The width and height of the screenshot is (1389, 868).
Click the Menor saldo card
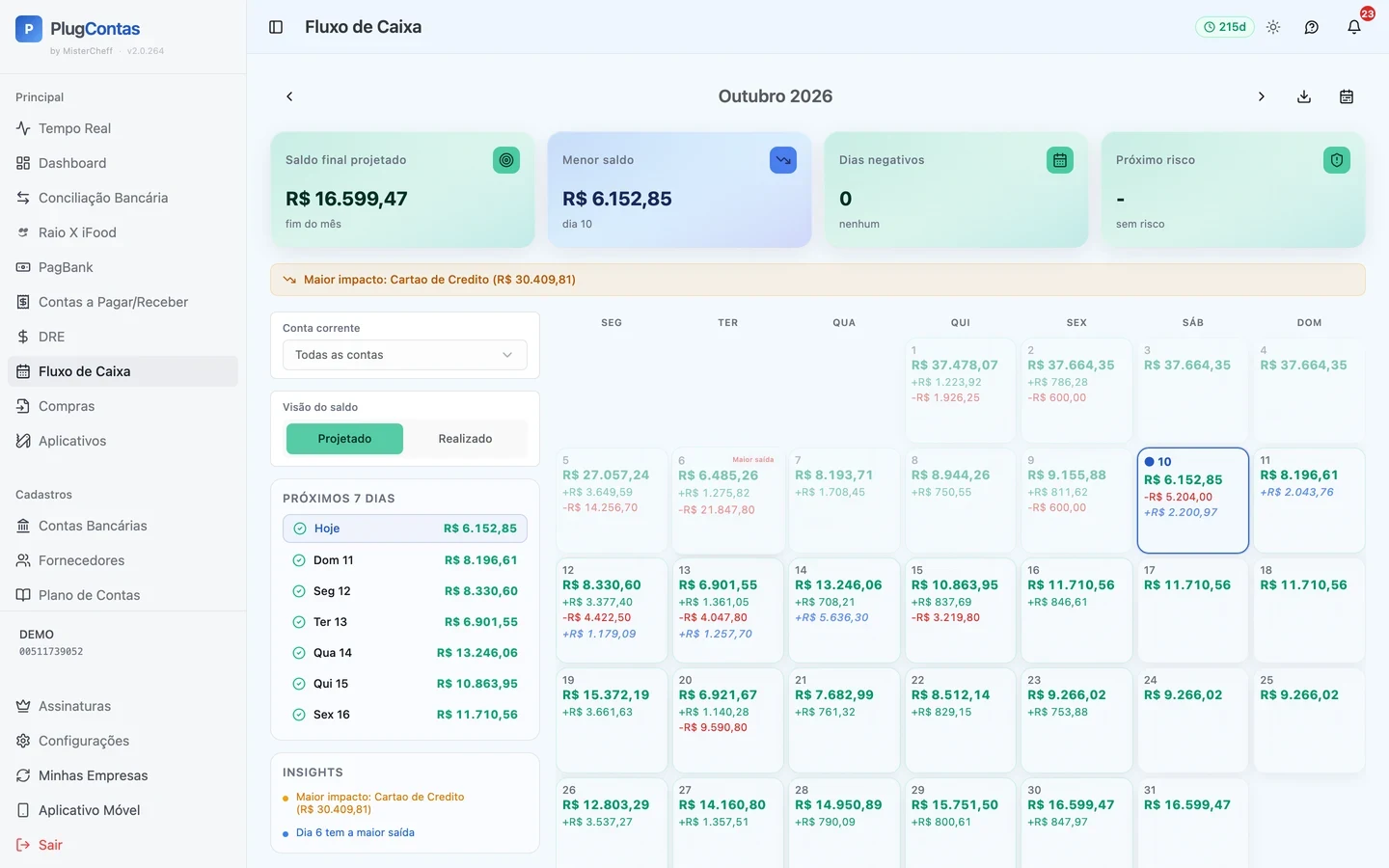(x=679, y=190)
